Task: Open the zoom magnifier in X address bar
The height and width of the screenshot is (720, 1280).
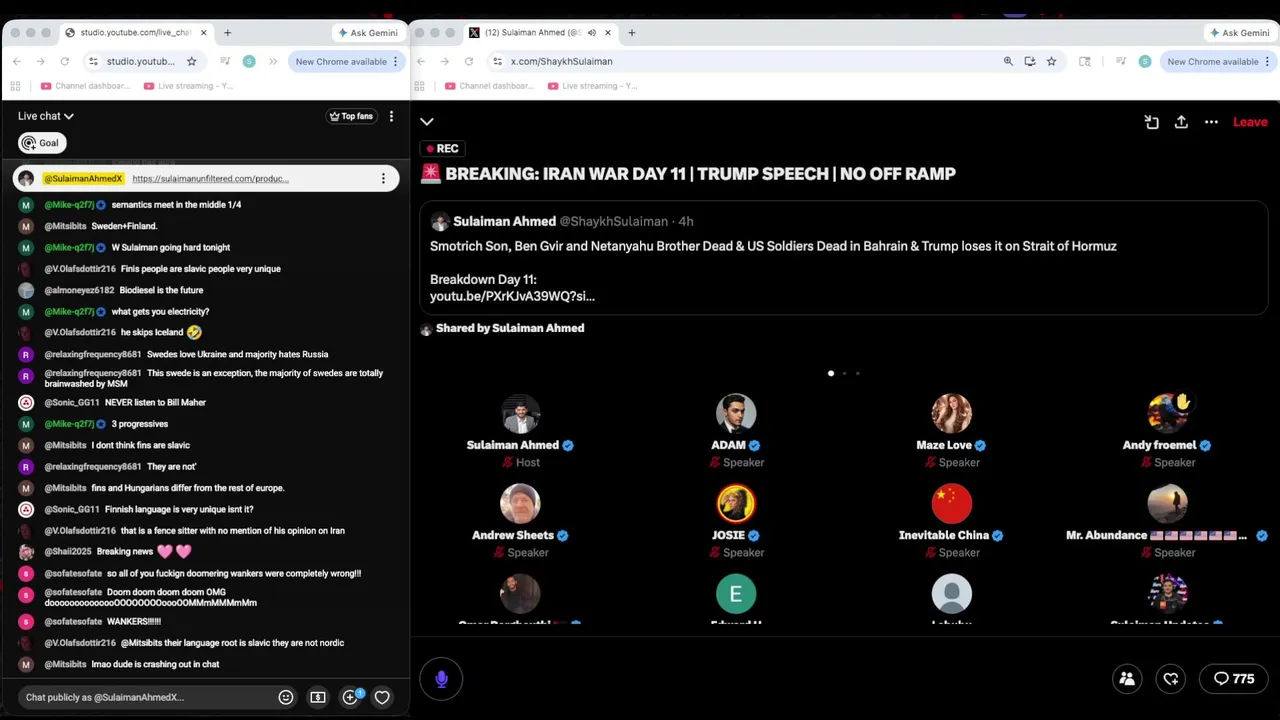Action: coord(1008,61)
